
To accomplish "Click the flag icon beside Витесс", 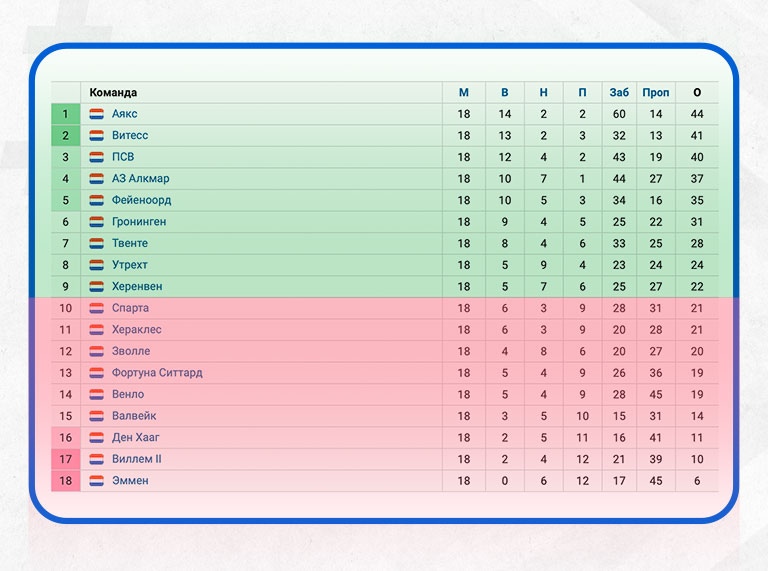I will pos(97,136).
